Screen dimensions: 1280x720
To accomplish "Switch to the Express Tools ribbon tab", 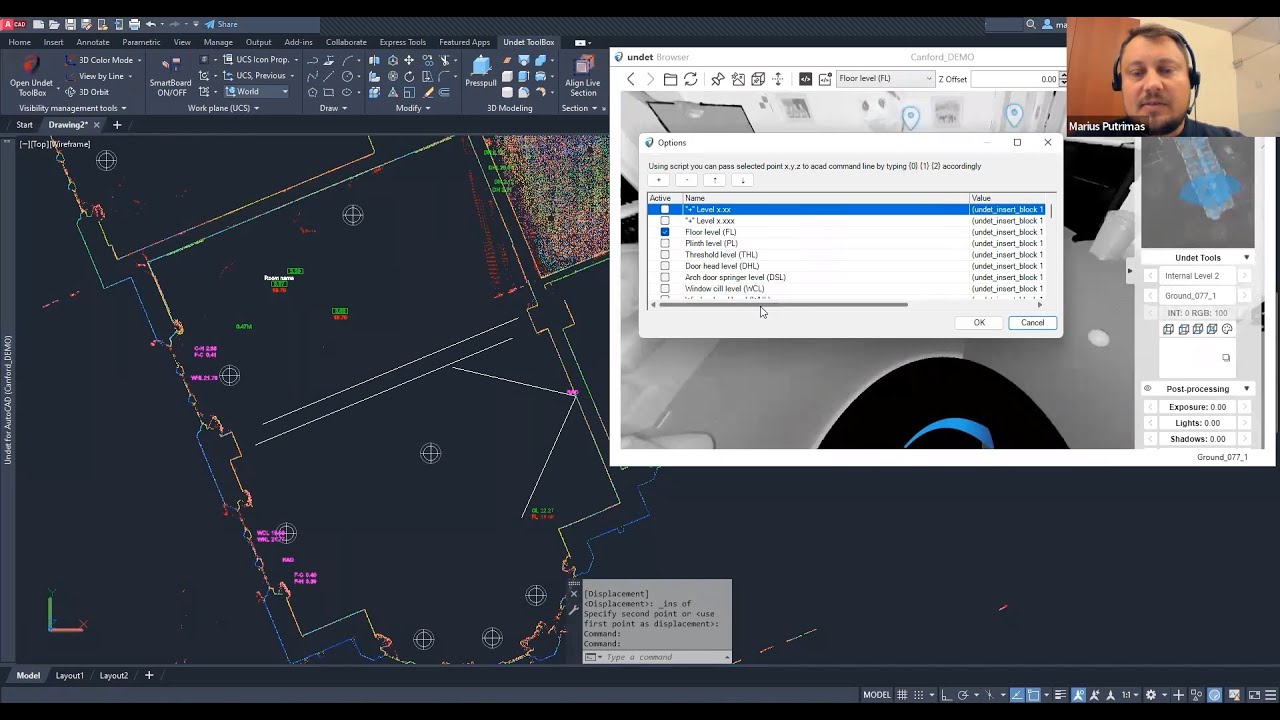I will pyautogui.click(x=402, y=42).
